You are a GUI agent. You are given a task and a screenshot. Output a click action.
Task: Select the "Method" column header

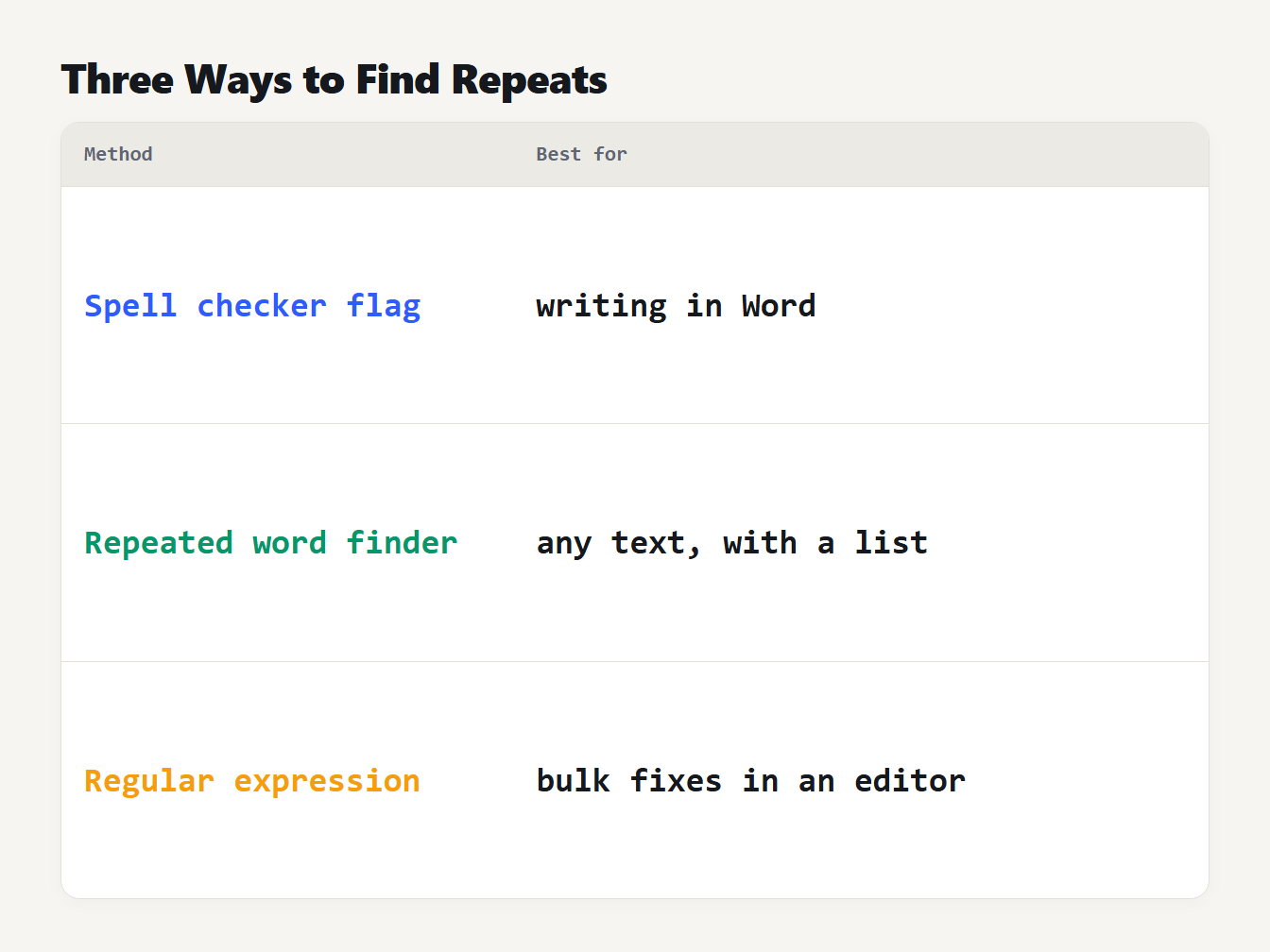118,154
